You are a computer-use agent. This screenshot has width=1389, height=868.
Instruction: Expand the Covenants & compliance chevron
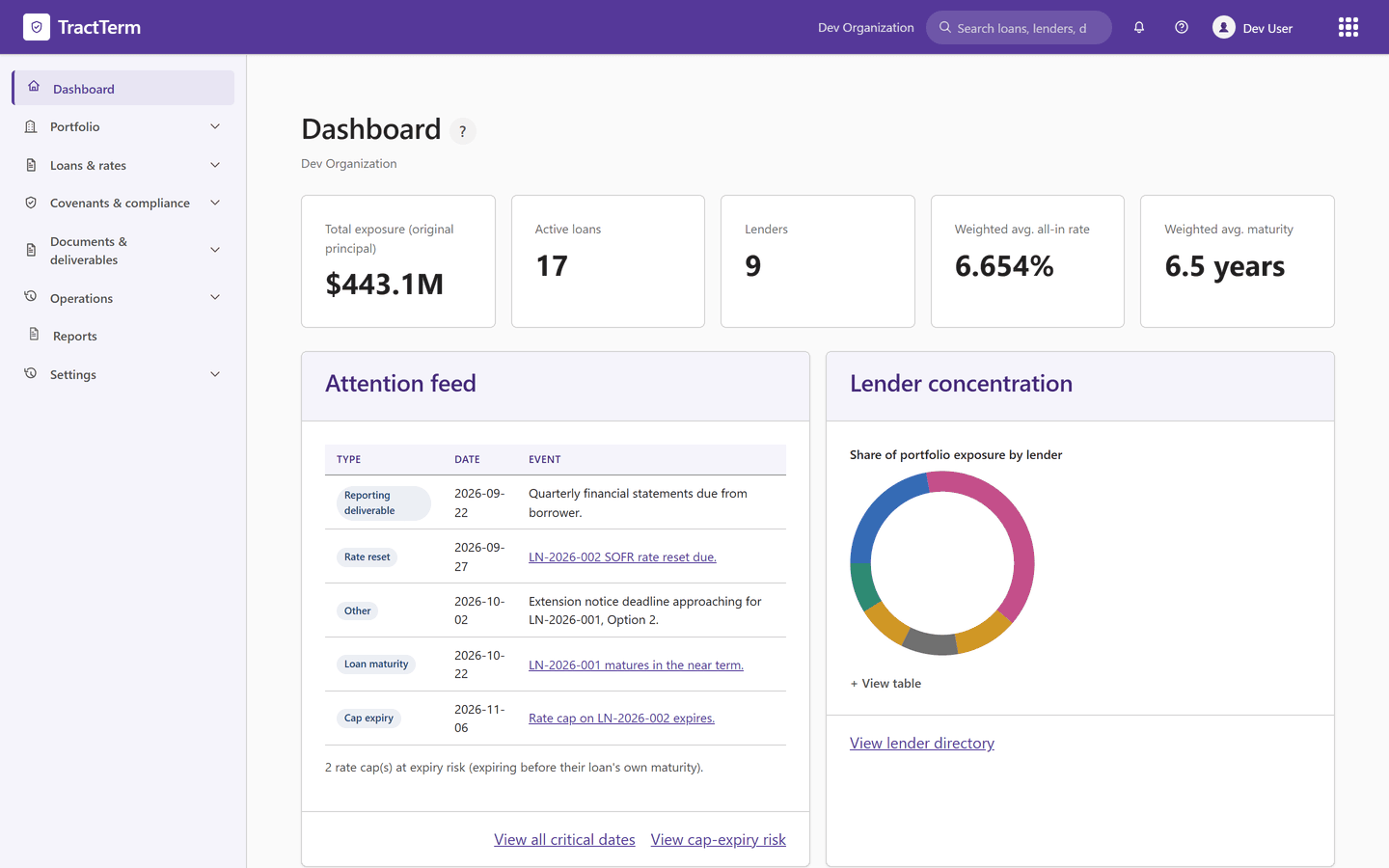(x=215, y=203)
